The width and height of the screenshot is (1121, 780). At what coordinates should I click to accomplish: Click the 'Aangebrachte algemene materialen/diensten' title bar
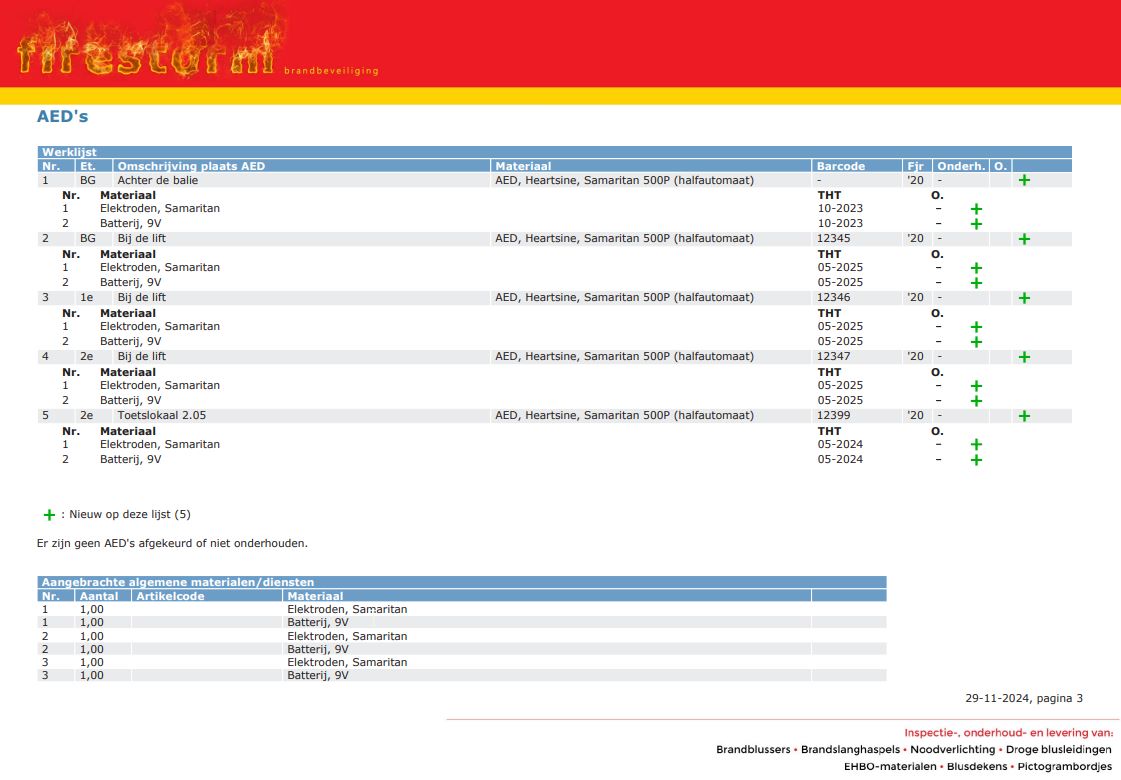[178, 582]
